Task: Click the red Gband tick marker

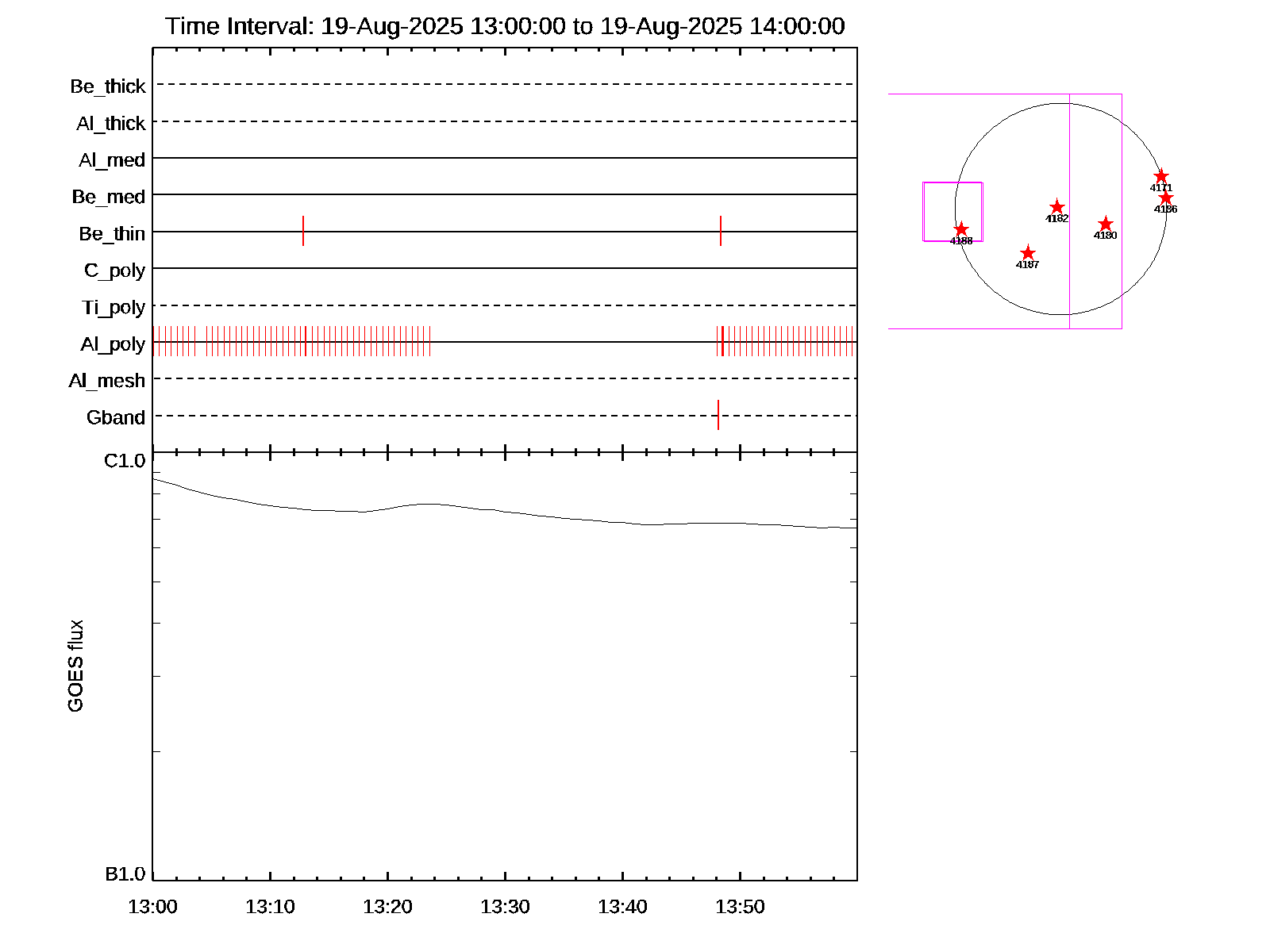Action: click(x=718, y=415)
